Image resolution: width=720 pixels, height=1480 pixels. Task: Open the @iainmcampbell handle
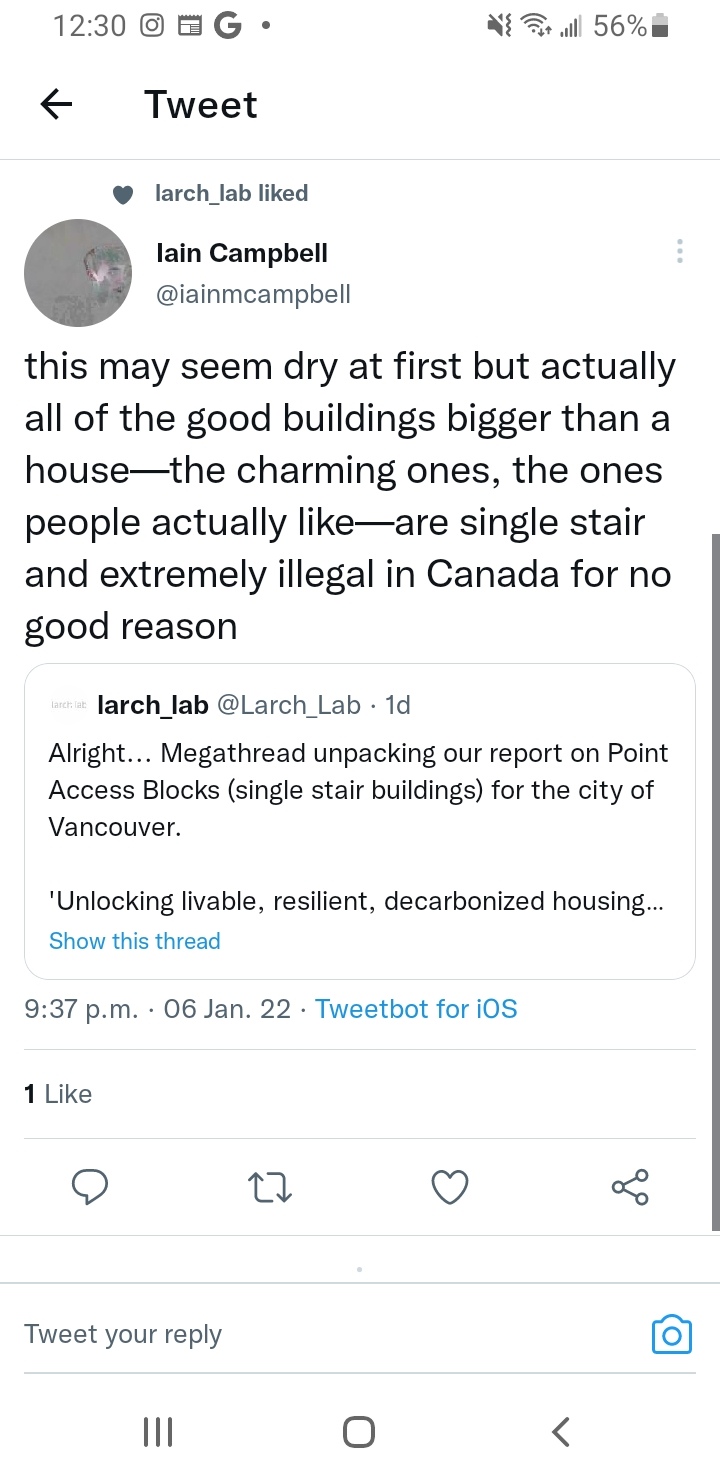254,294
